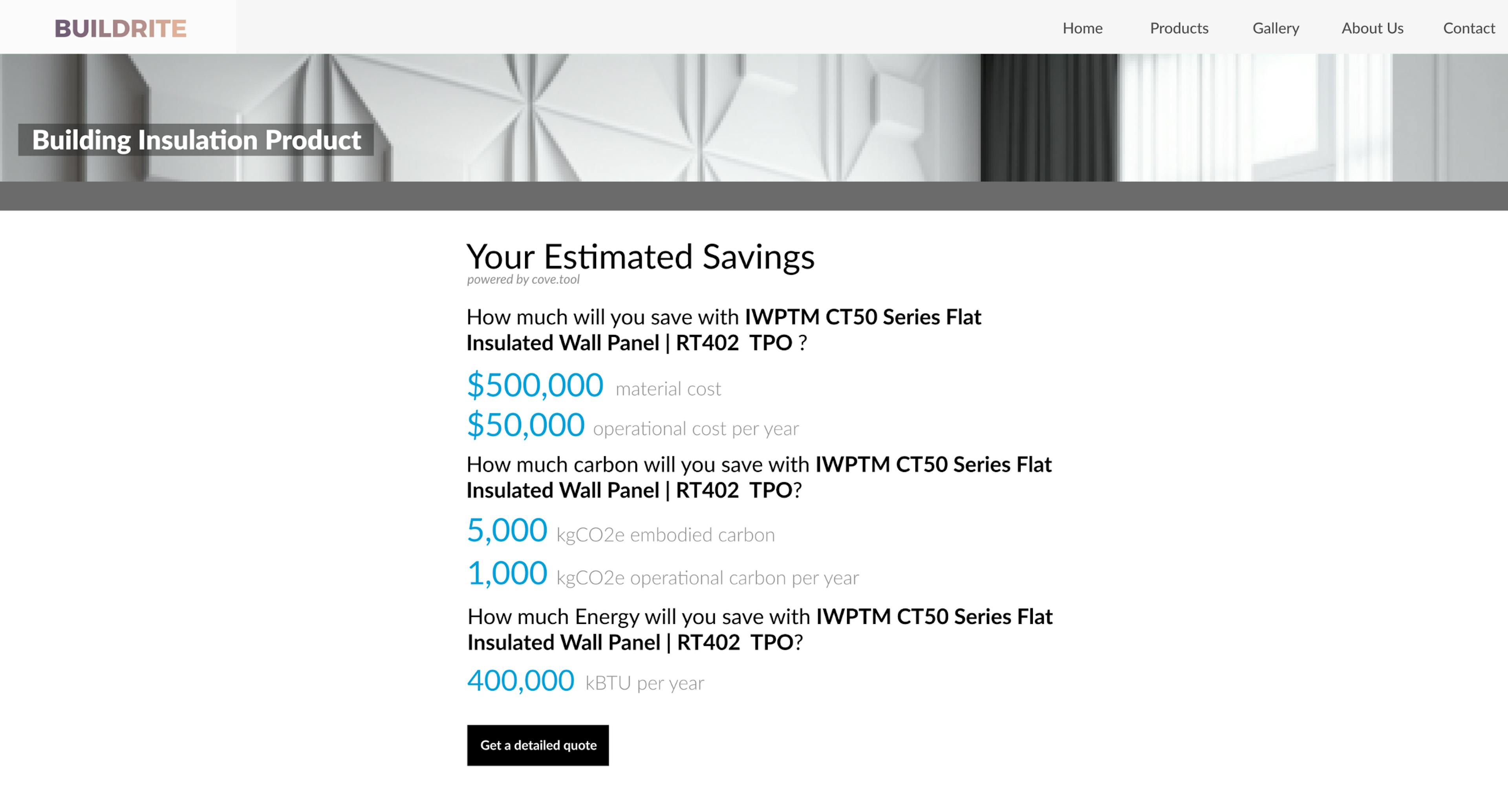Screen dimensions: 1508x812
Task: Open the About Us page
Action: [x=1372, y=28]
